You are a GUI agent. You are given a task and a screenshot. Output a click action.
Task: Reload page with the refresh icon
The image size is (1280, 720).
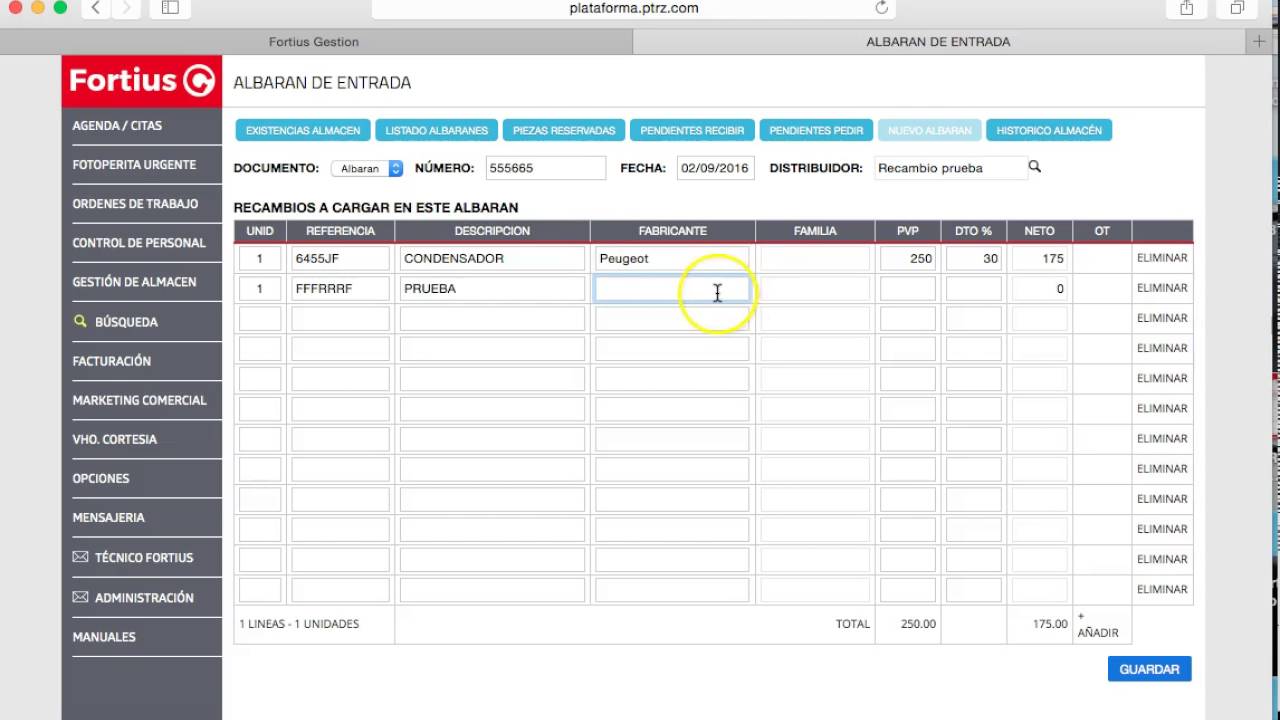(x=881, y=8)
